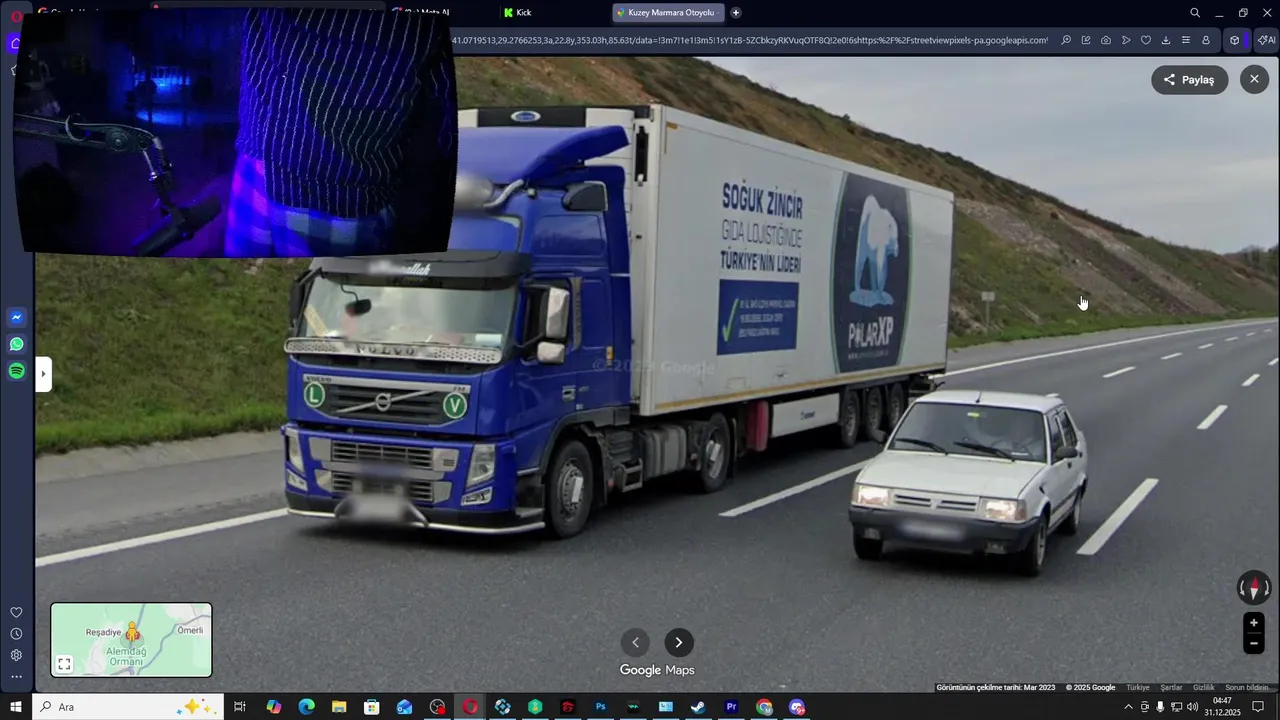Open Microsoft Store from the taskbar
This screenshot has height=720, width=1280.
click(x=371, y=707)
